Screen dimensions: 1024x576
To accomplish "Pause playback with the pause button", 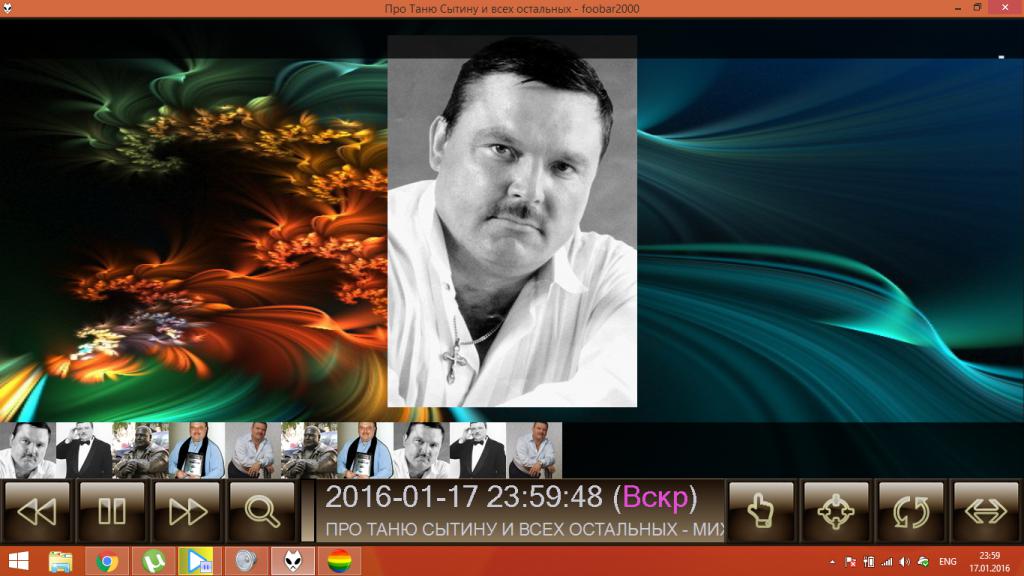I will 112,511.
